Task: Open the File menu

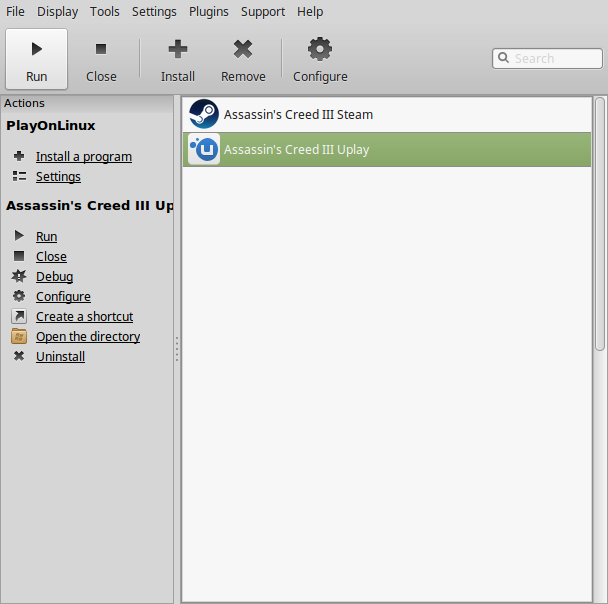Action: click(x=15, y=12)
